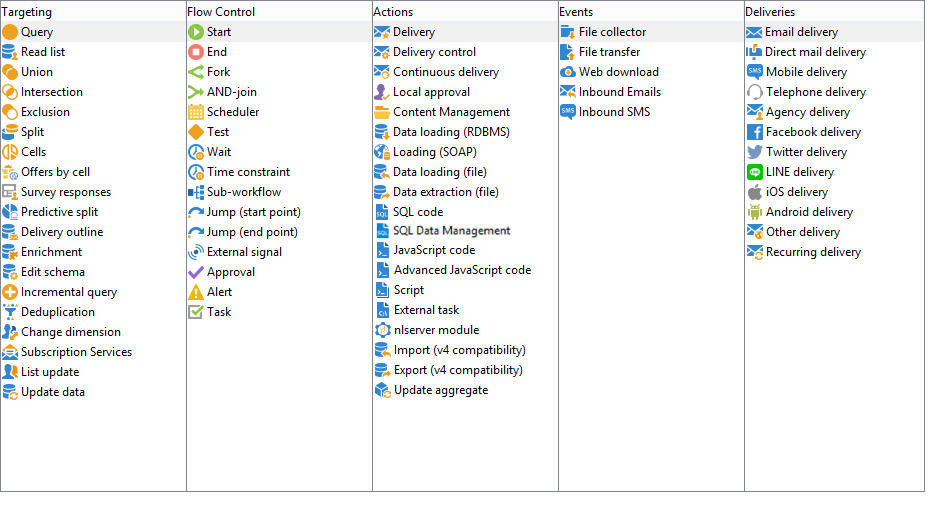Select the Time constraint entry
Screen dimensions: 939x511
[248, 172]
